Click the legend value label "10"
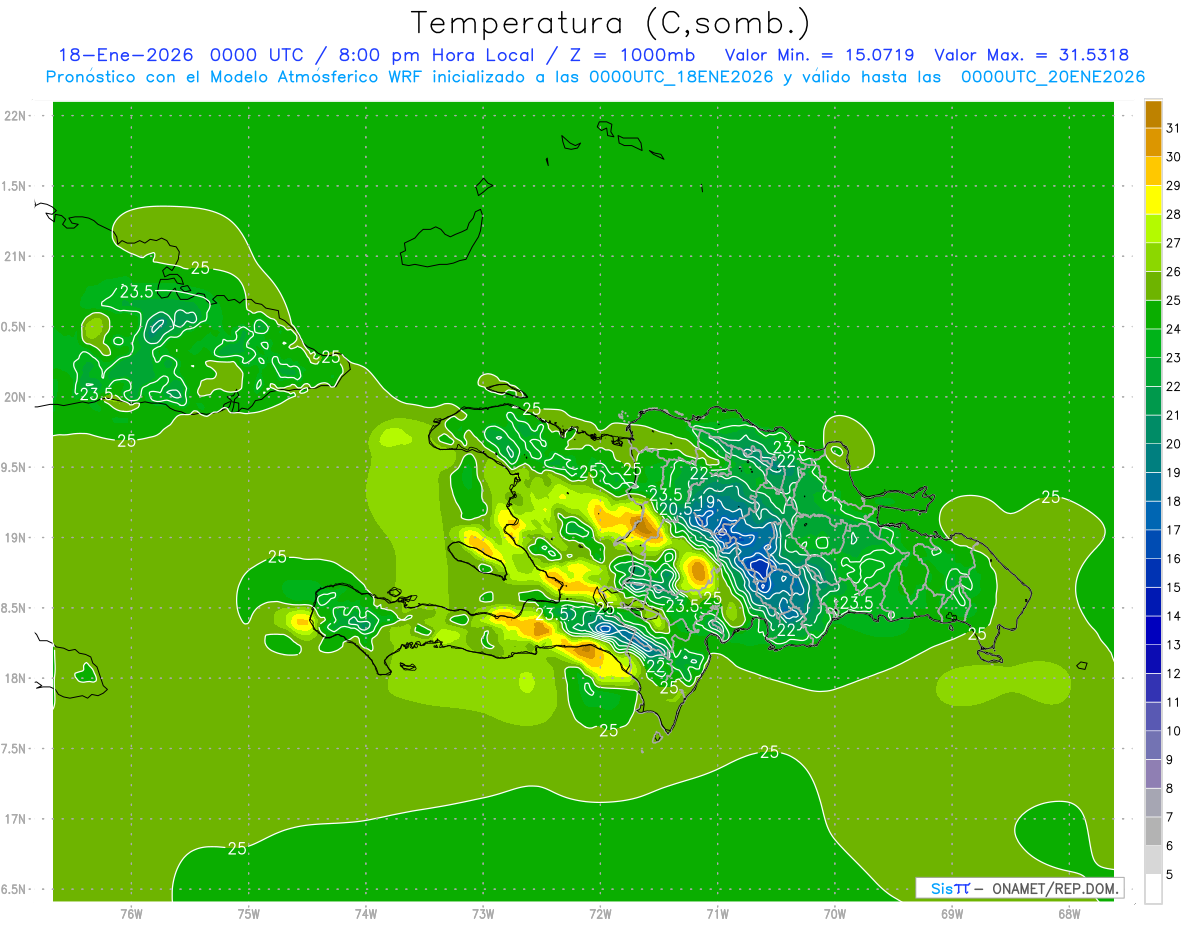Screen dimensions: 1200x927 tap(1174, 731)
